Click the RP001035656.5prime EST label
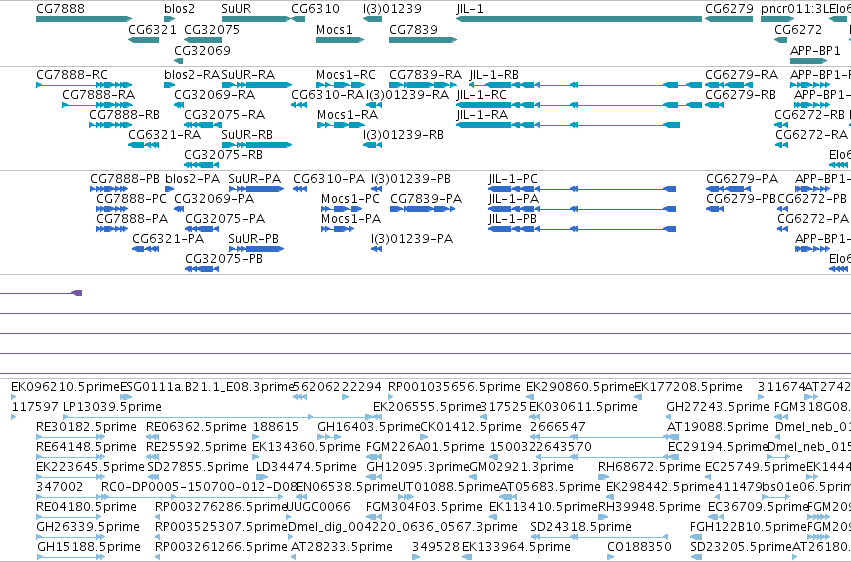 click(454, 387)
